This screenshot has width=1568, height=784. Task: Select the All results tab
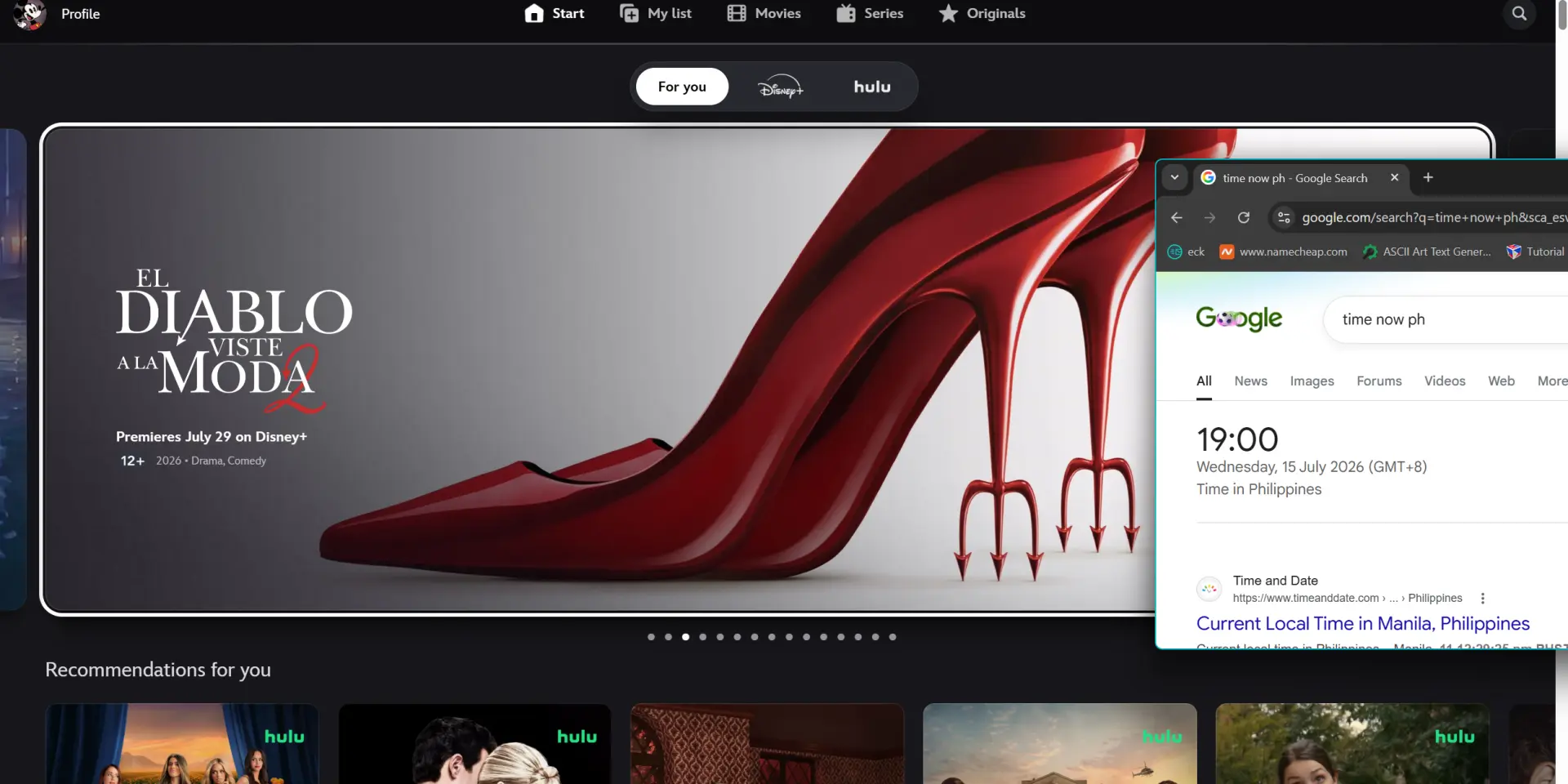tap(1204, 381)
